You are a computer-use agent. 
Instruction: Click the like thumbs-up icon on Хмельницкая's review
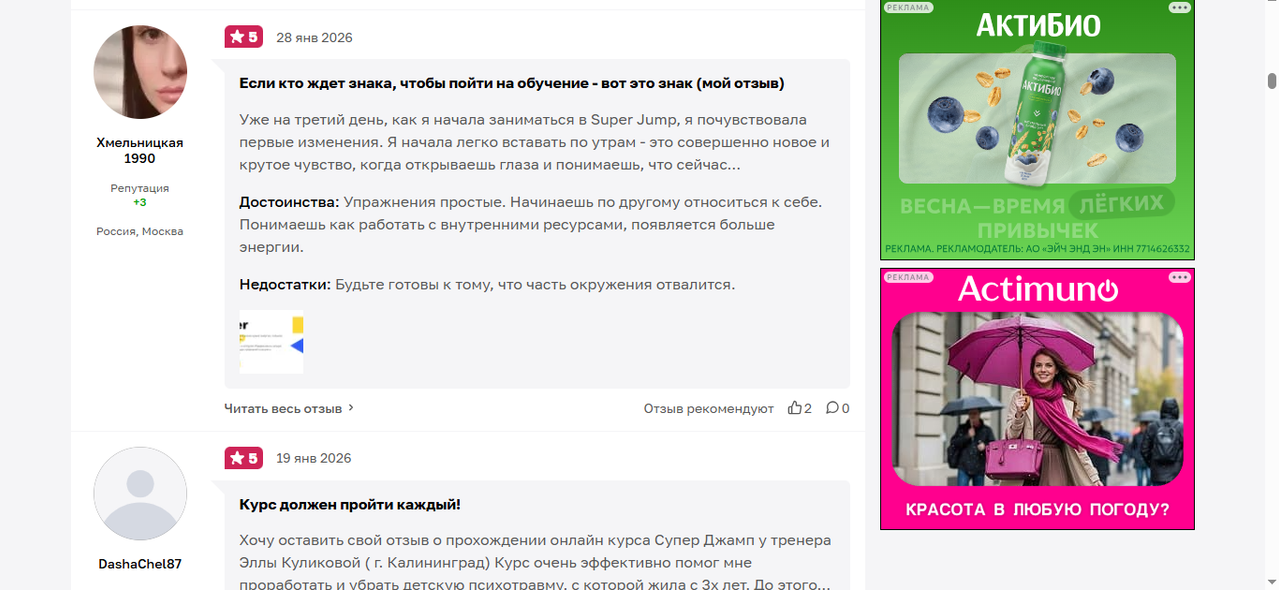tap(794, 408)
